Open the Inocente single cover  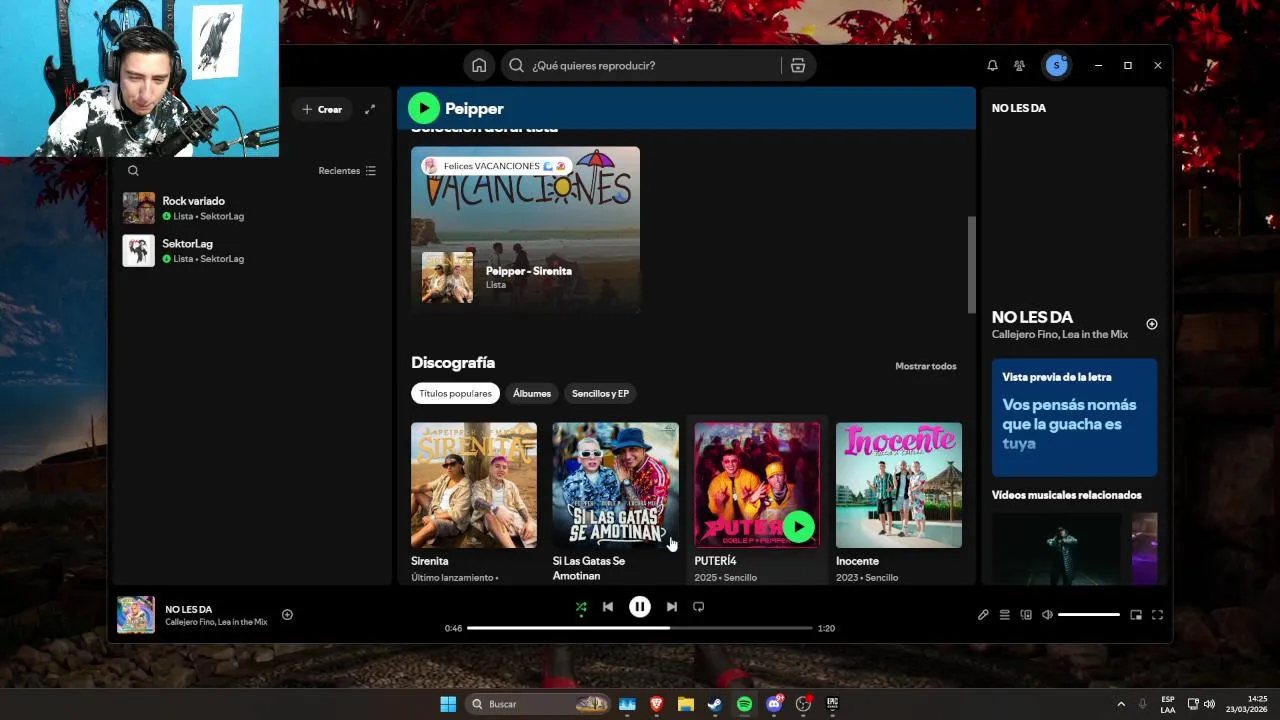pos(899,485)
